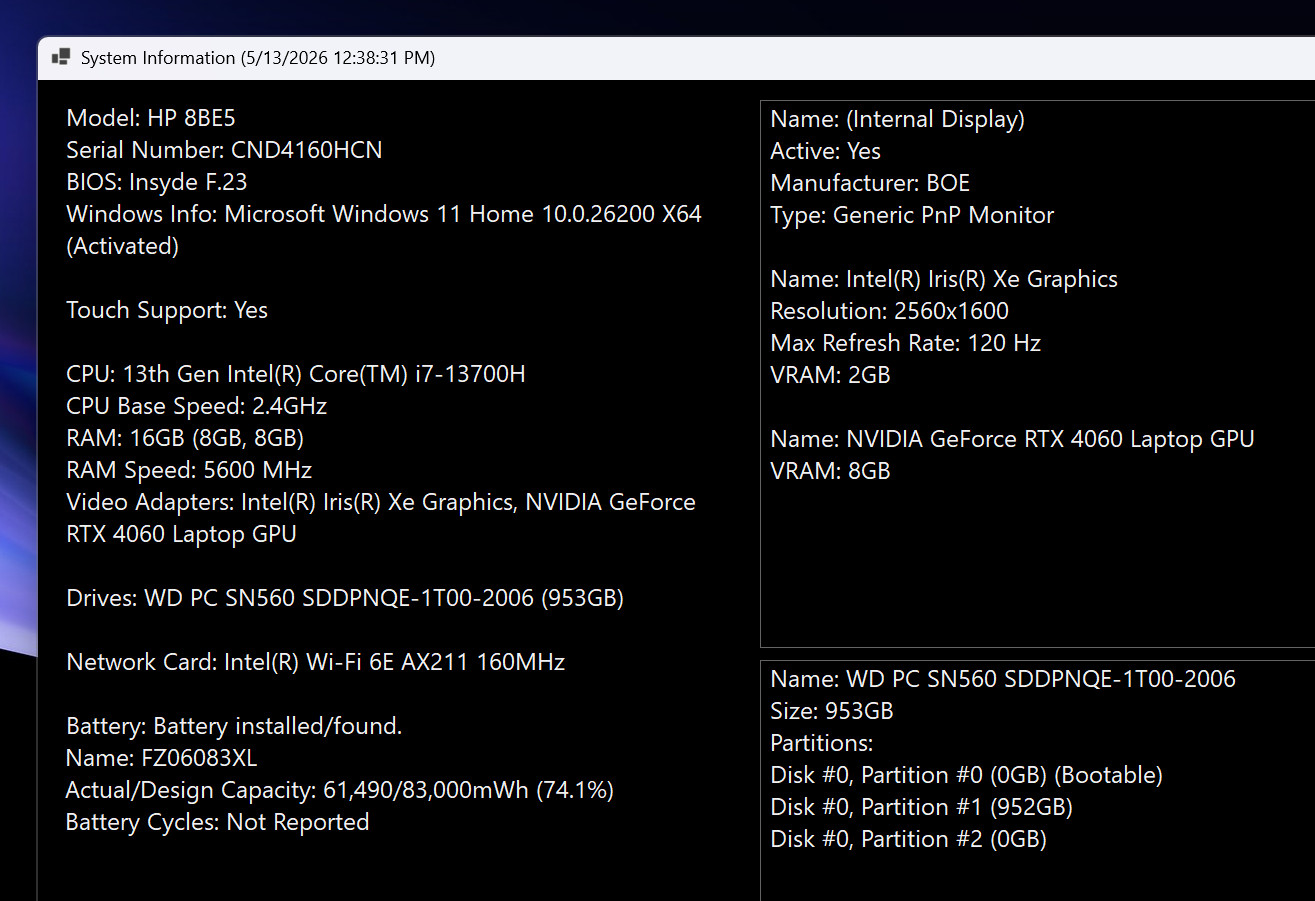Click the CPU: 13th Gen Intel Core line
This screenshot has height=901, width=1315.
coord(296,374)
